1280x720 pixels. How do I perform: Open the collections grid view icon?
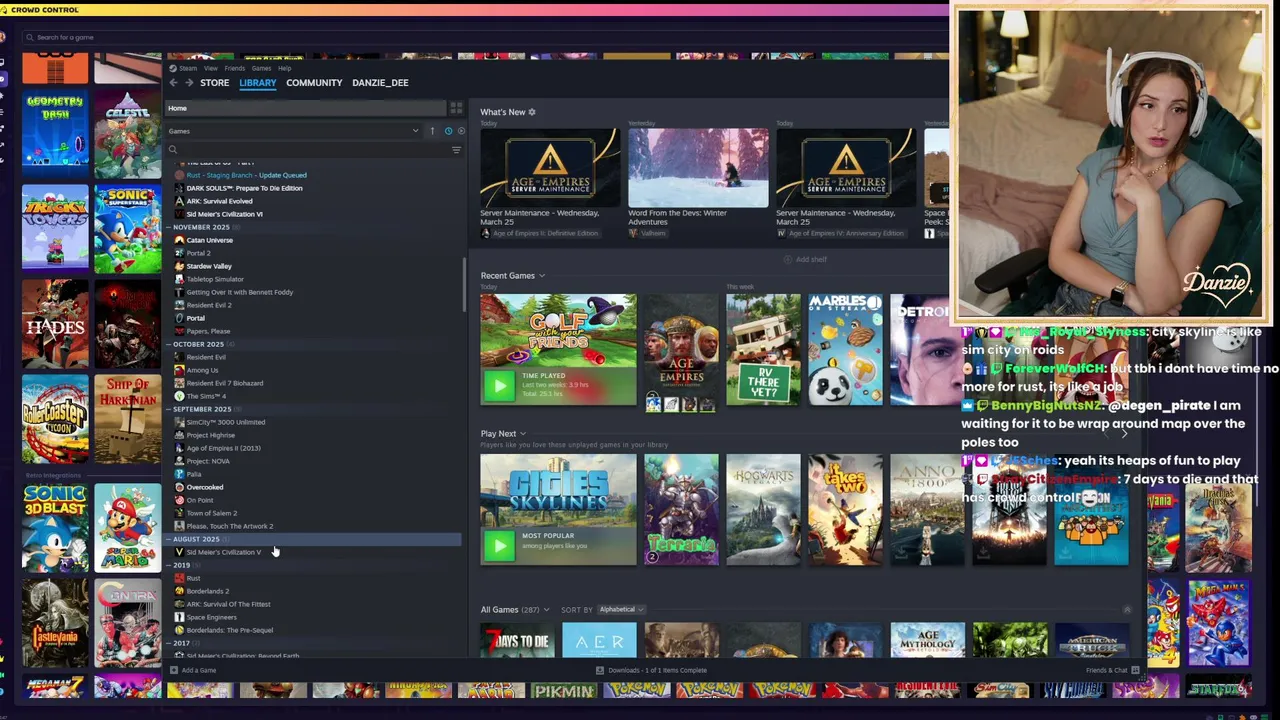(x=456, y=108)
